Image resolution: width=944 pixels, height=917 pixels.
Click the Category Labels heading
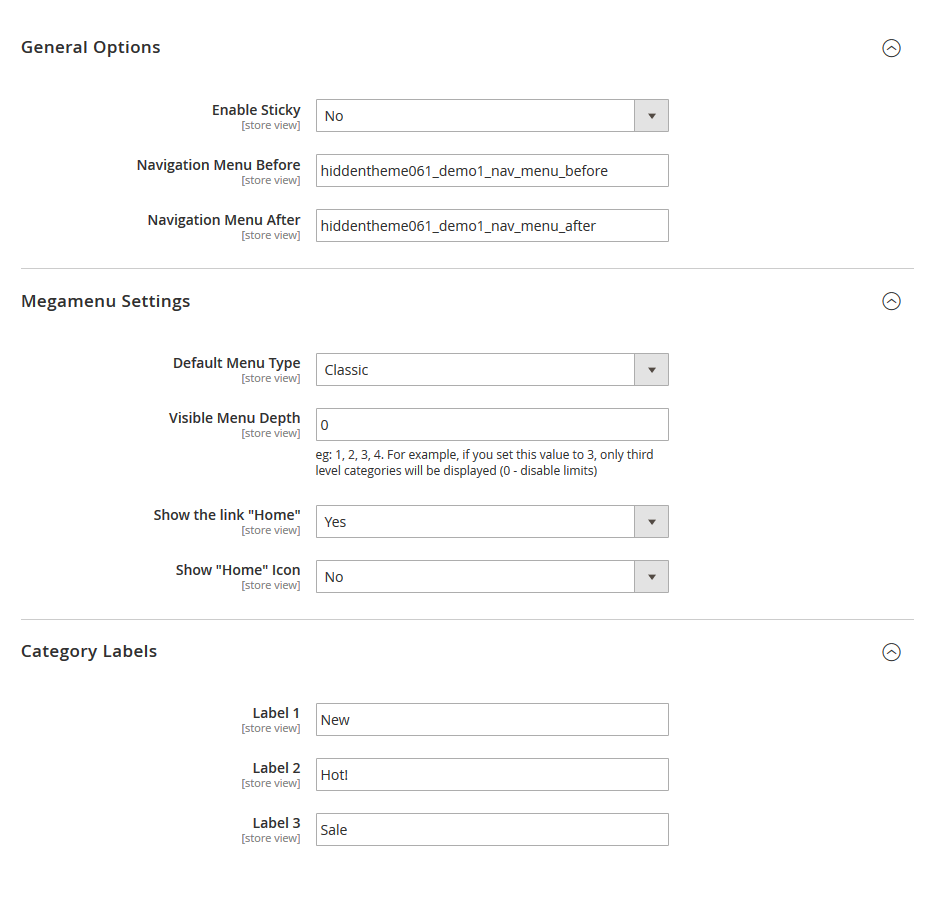click(89, 651)
